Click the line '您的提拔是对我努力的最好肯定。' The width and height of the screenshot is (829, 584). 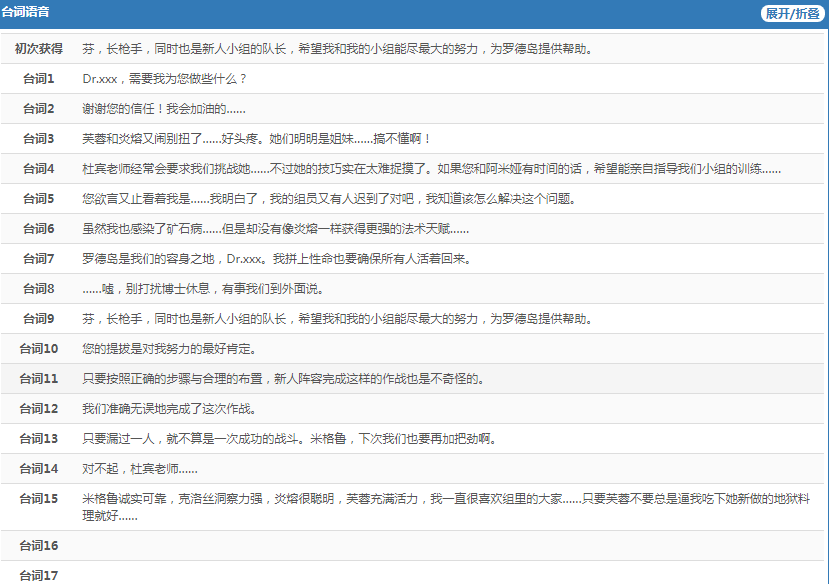tap(169, 349)
